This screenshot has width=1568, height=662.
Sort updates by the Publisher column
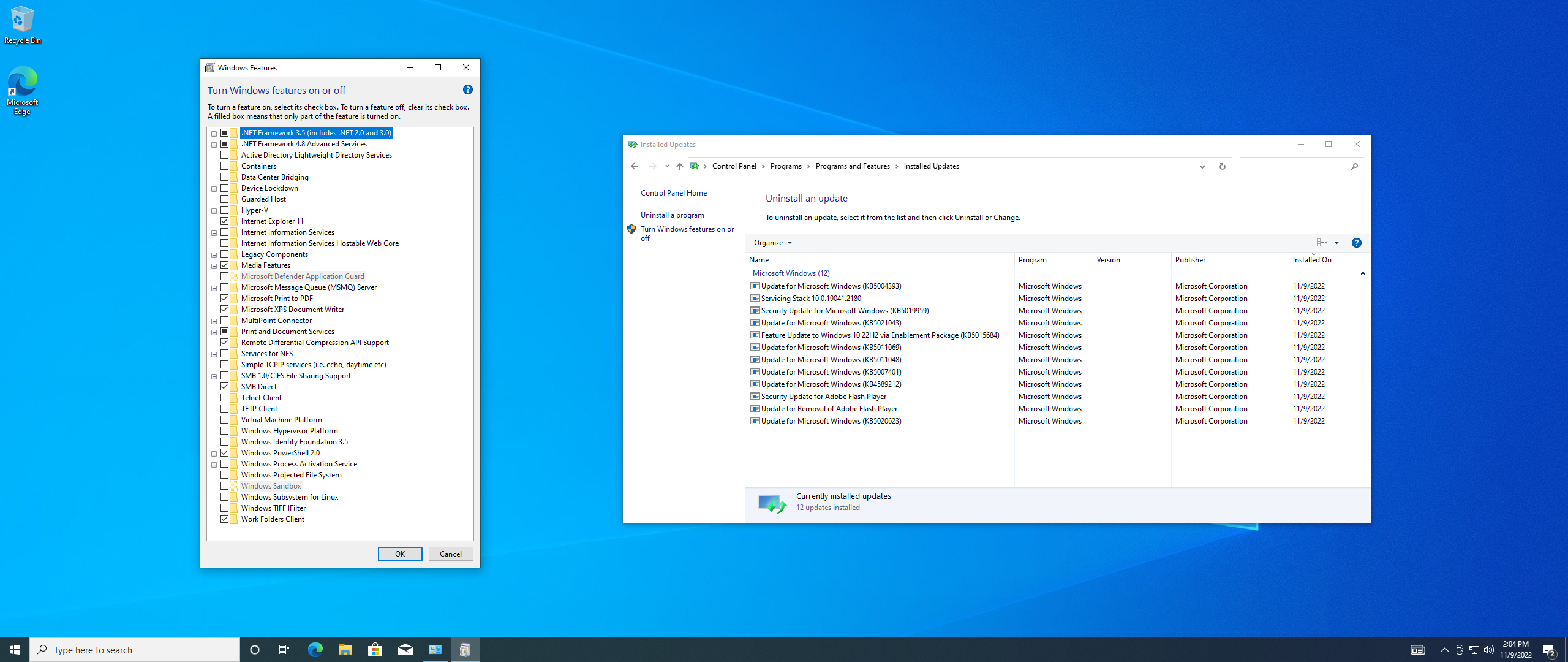pos(1229,260)
